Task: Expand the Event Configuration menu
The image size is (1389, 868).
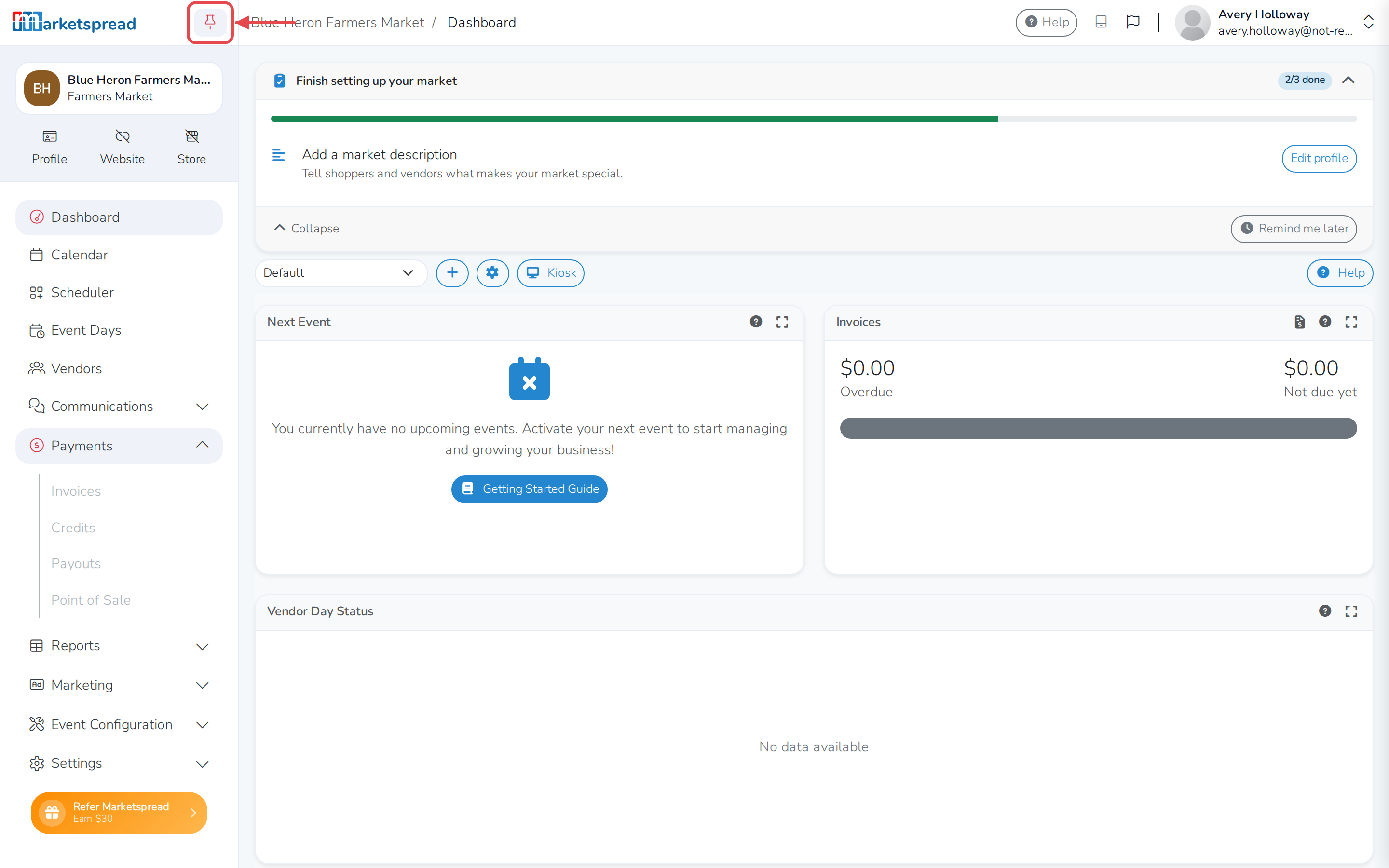Action: [x=119, y=724]
